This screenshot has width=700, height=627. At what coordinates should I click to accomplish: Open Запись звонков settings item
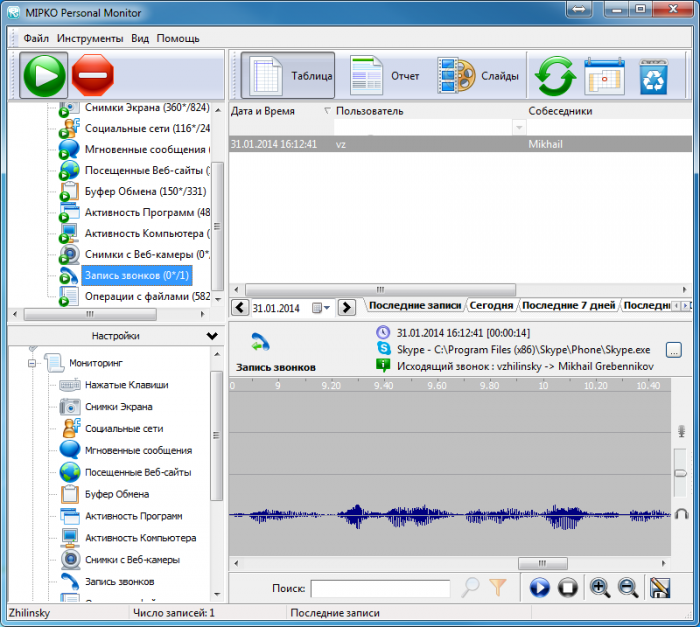[x=120, y=582]
